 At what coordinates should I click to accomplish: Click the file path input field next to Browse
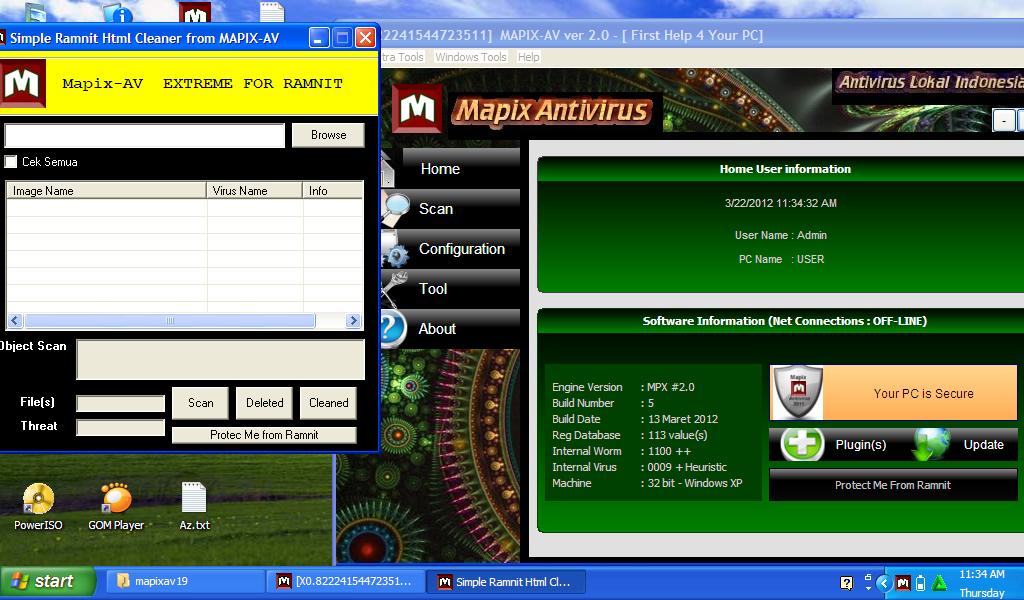click(x=144, y=136)
